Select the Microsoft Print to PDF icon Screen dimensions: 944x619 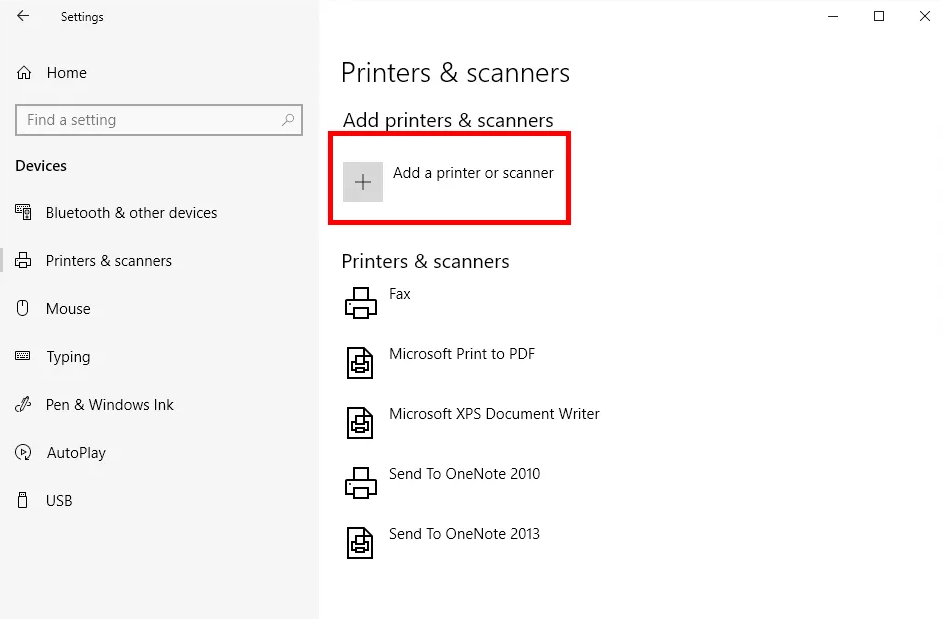pos(360,362)
